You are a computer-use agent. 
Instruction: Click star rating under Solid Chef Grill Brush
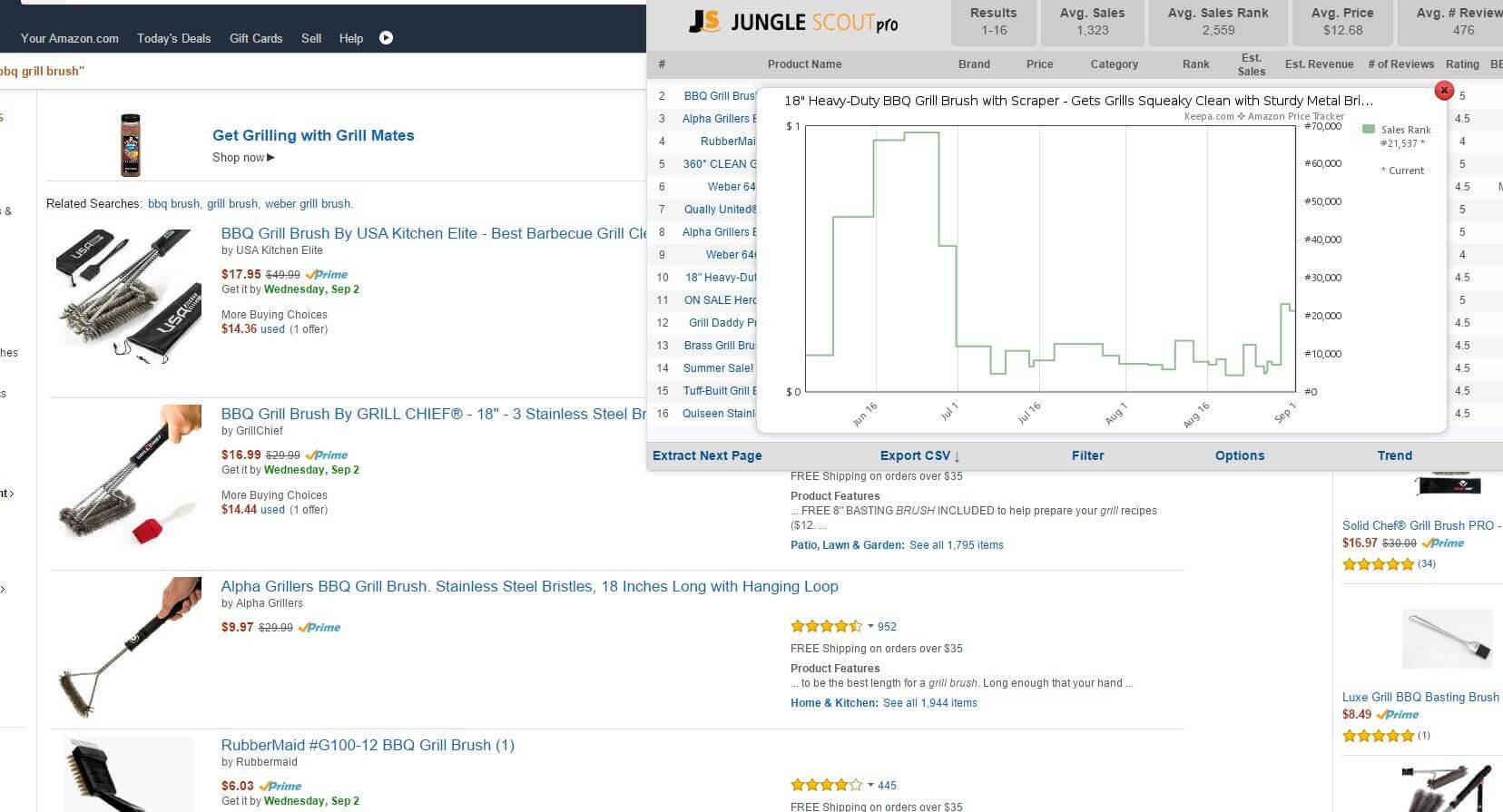[x=1378, y=564]
